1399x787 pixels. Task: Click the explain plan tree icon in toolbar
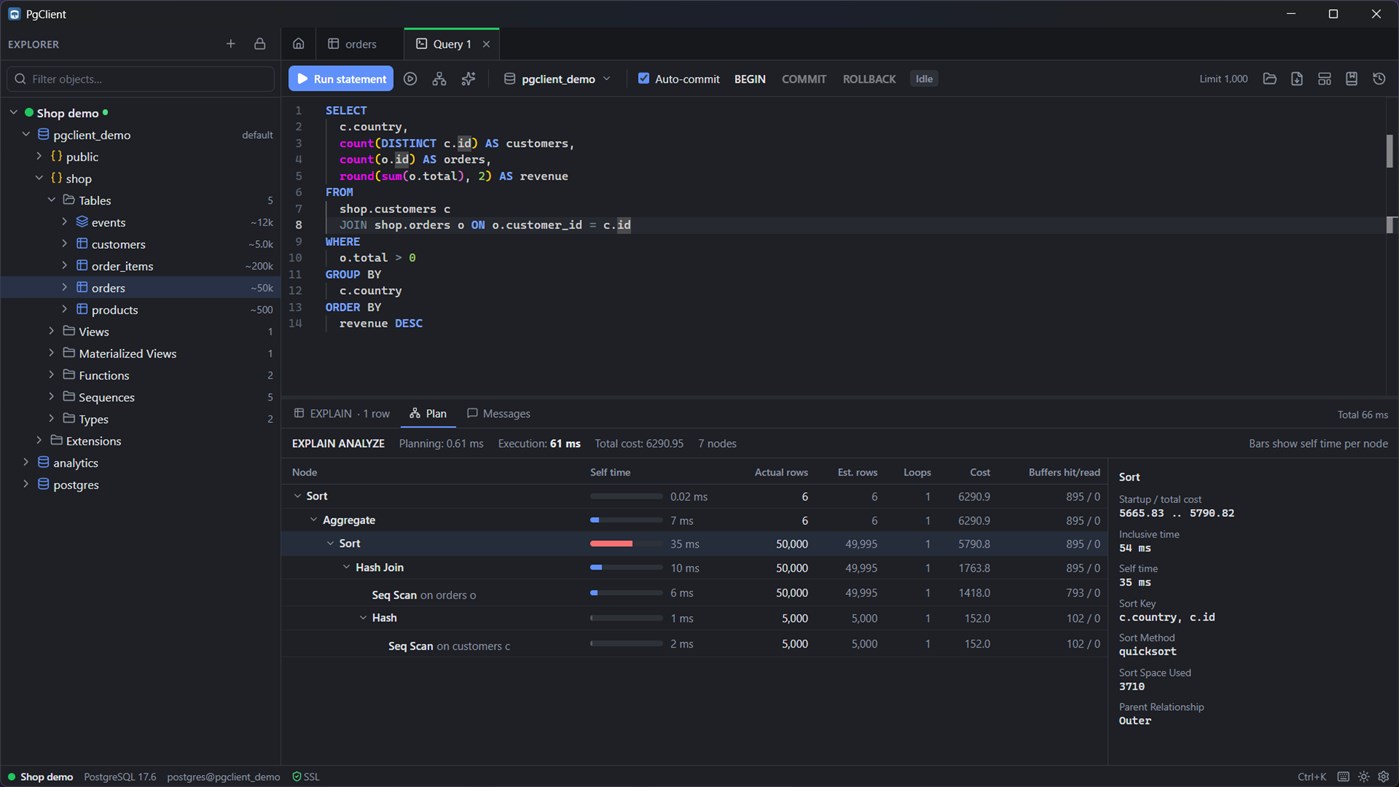pyautogui.click(x=439, y=79)
